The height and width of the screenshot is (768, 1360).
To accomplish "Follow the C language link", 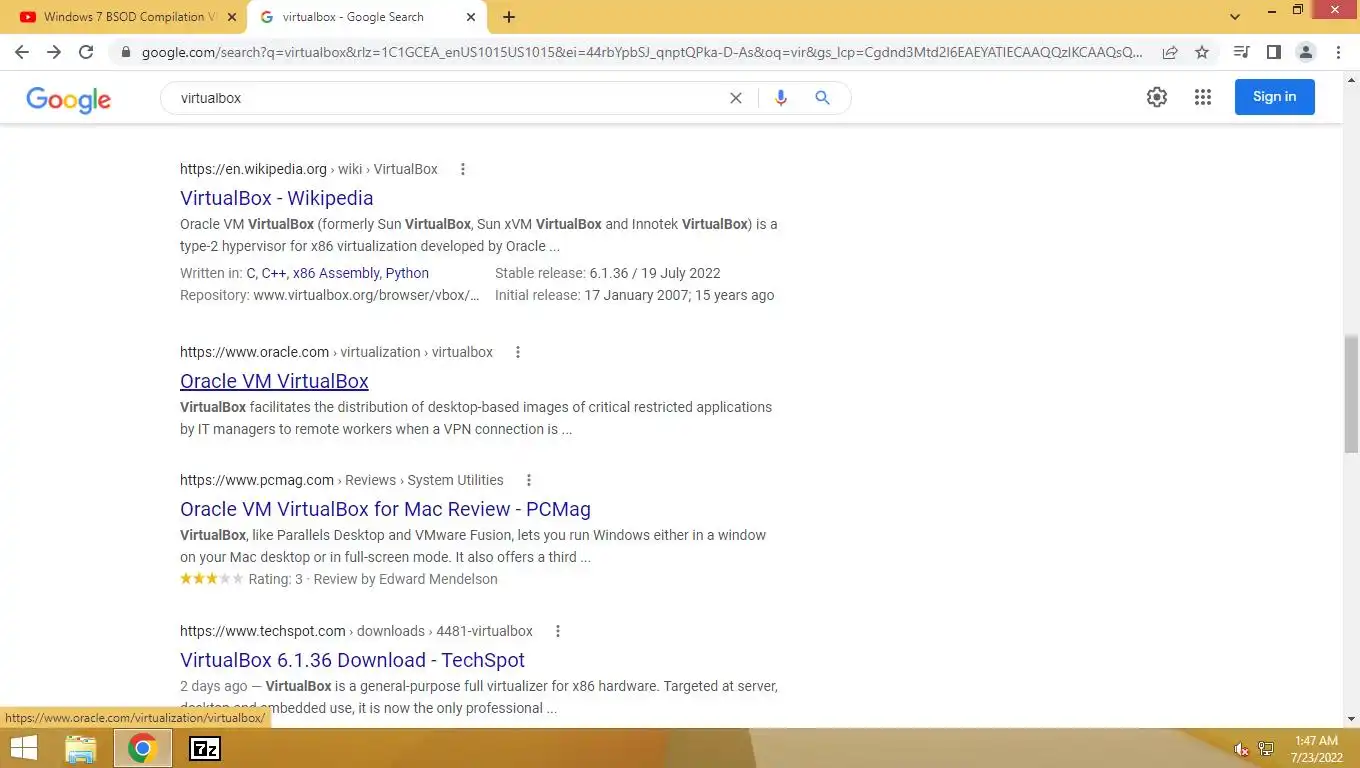I will click(251, 273).
